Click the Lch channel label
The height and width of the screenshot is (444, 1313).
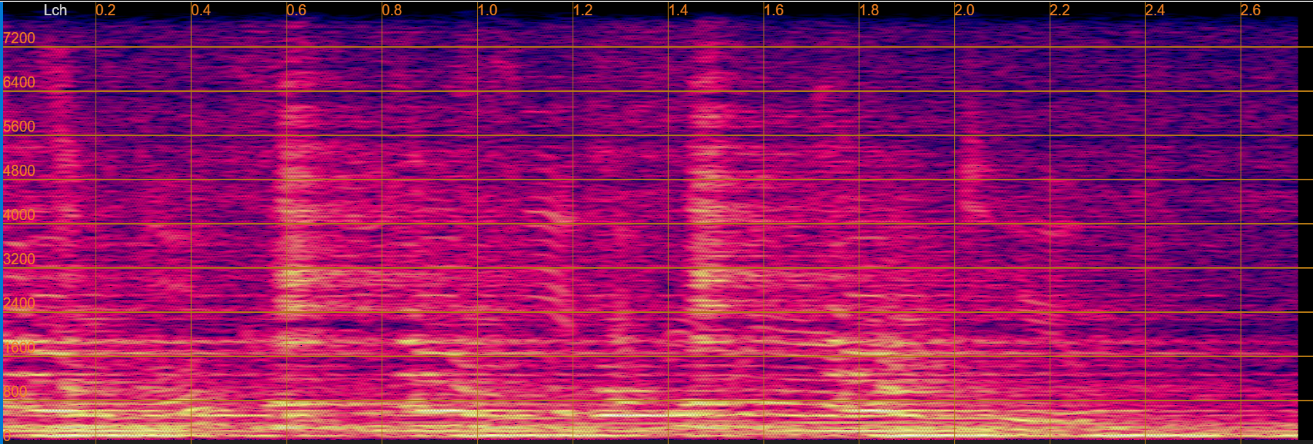point(56,10)
